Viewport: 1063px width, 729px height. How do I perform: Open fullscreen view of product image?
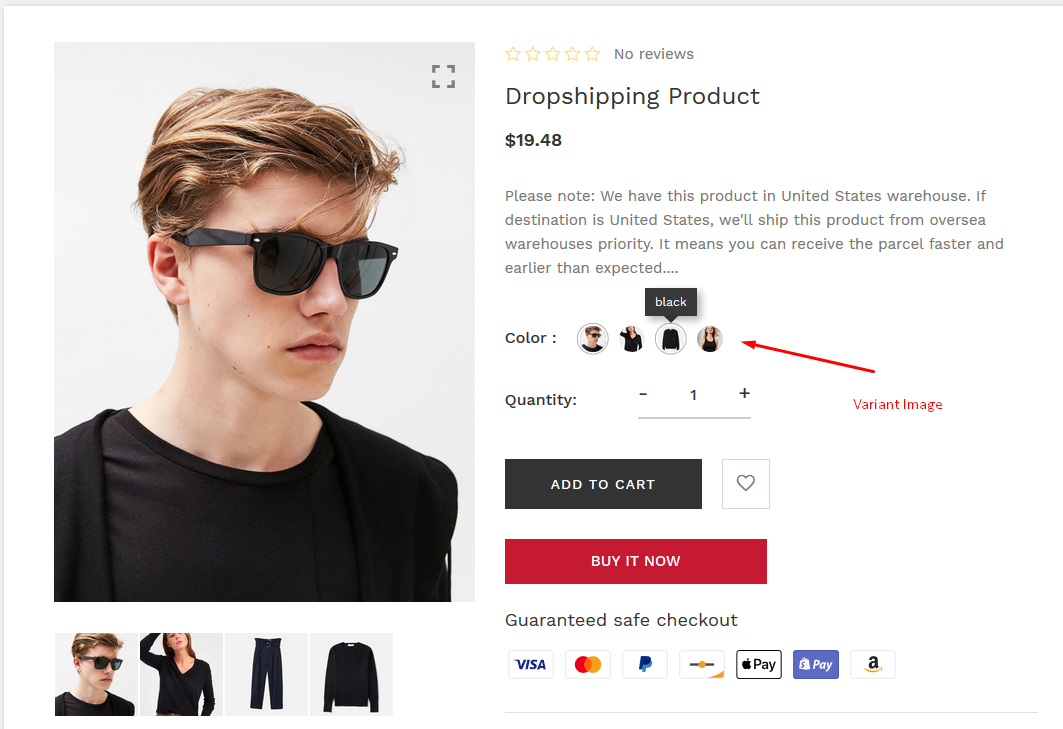tap(443, 77)
